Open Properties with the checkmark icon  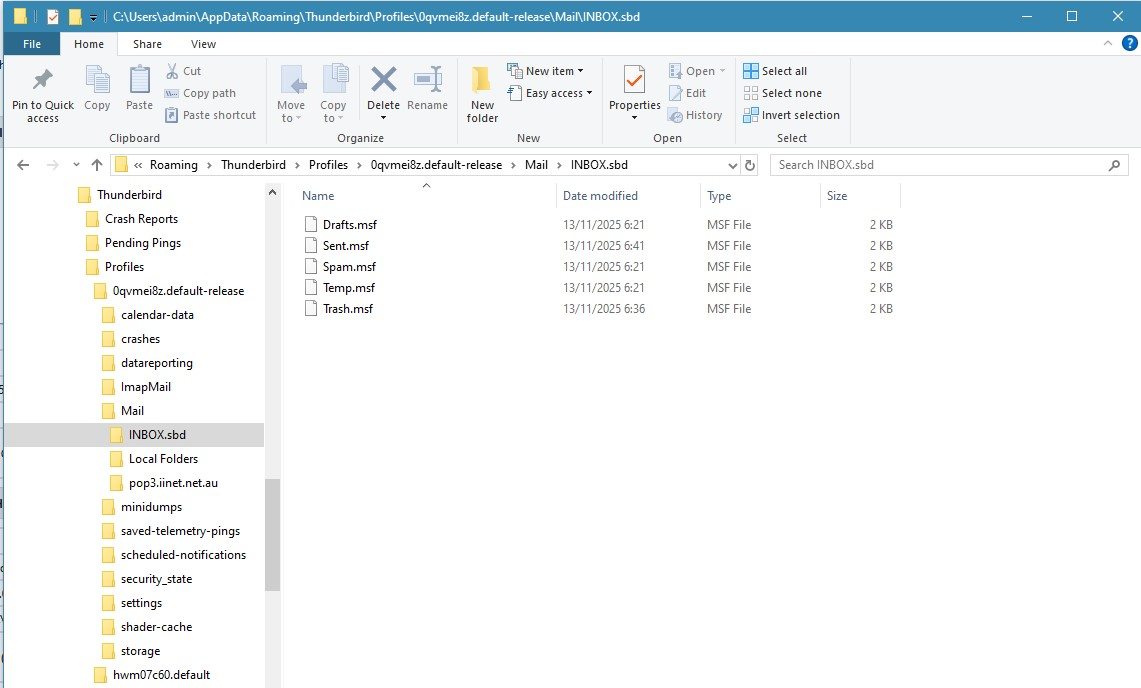coord(634,82)
